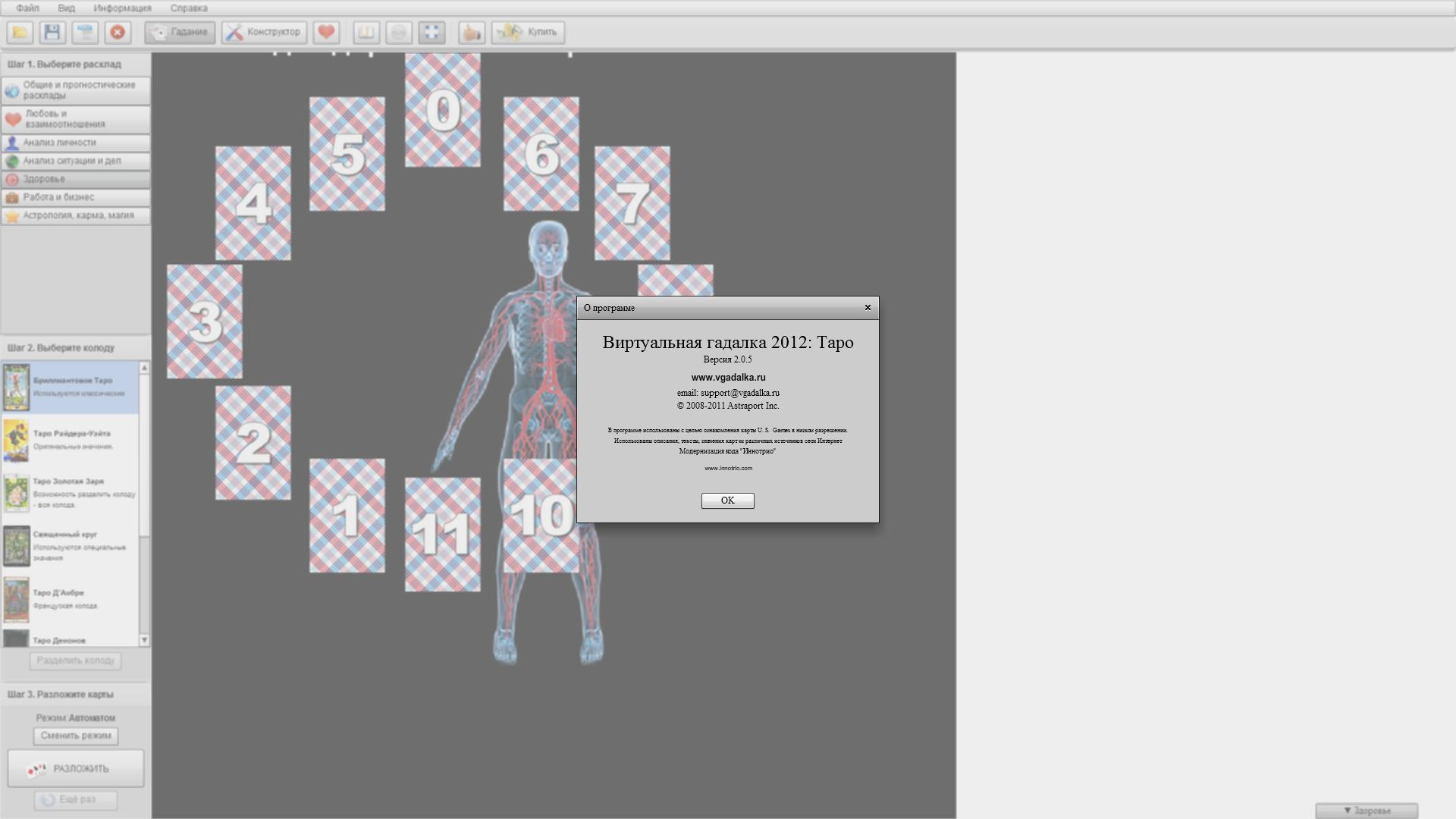
Task: Select the Священный круг deck
Action: point(70,546)
